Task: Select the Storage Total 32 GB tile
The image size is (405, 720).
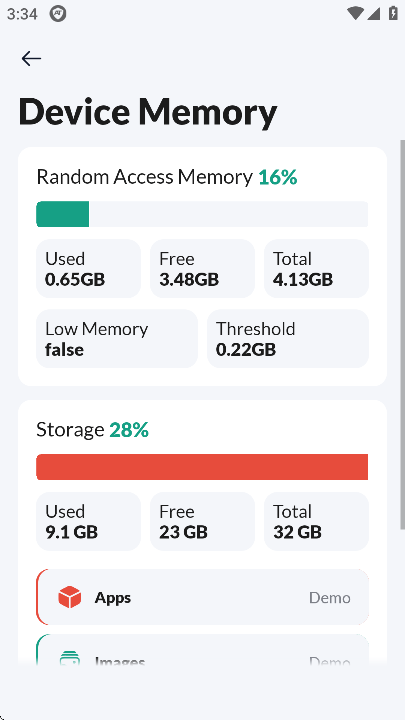Action: [x=316, y=521]
